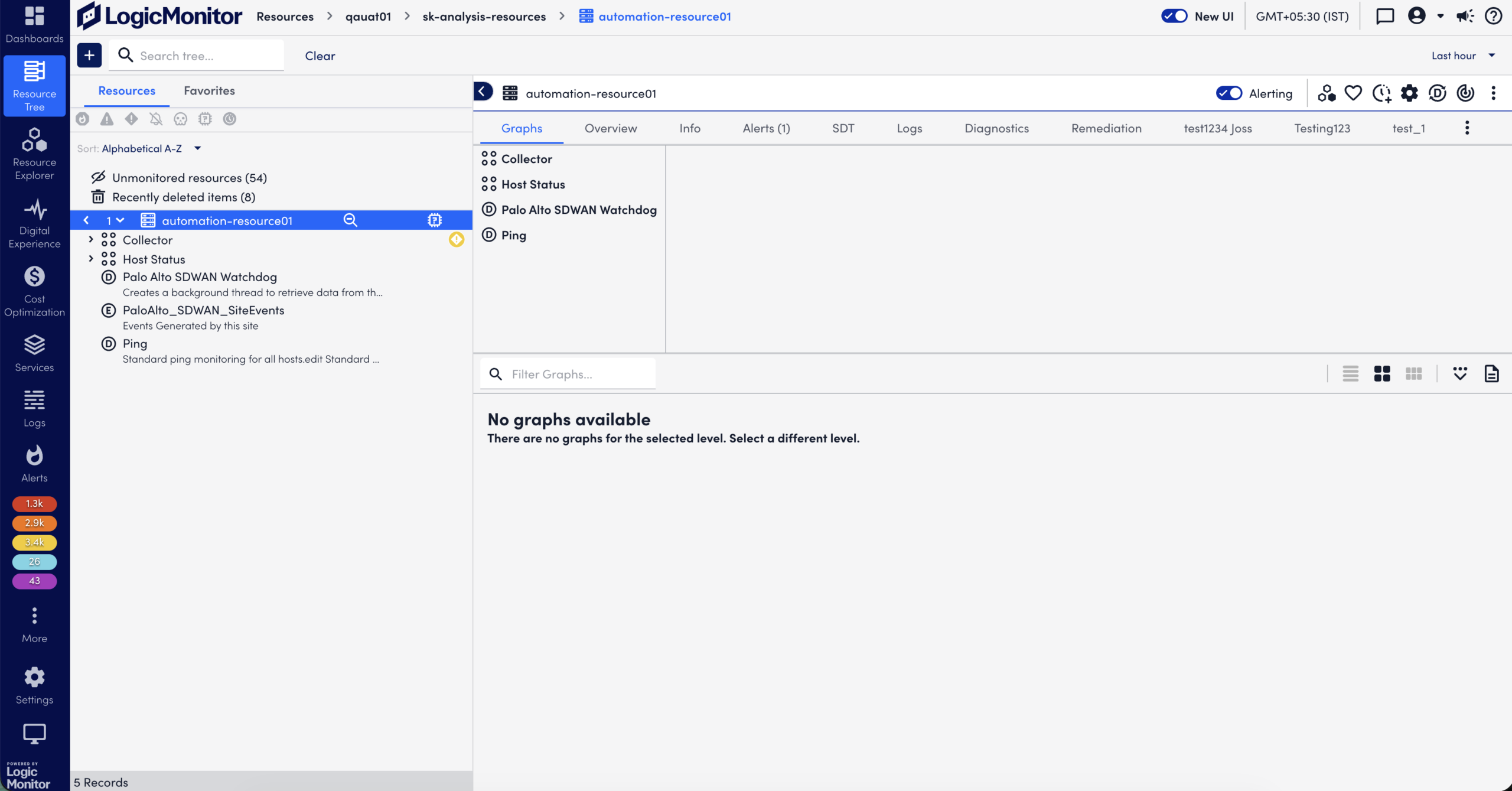Open Logs in left sidebar

(x=34, y=408)
